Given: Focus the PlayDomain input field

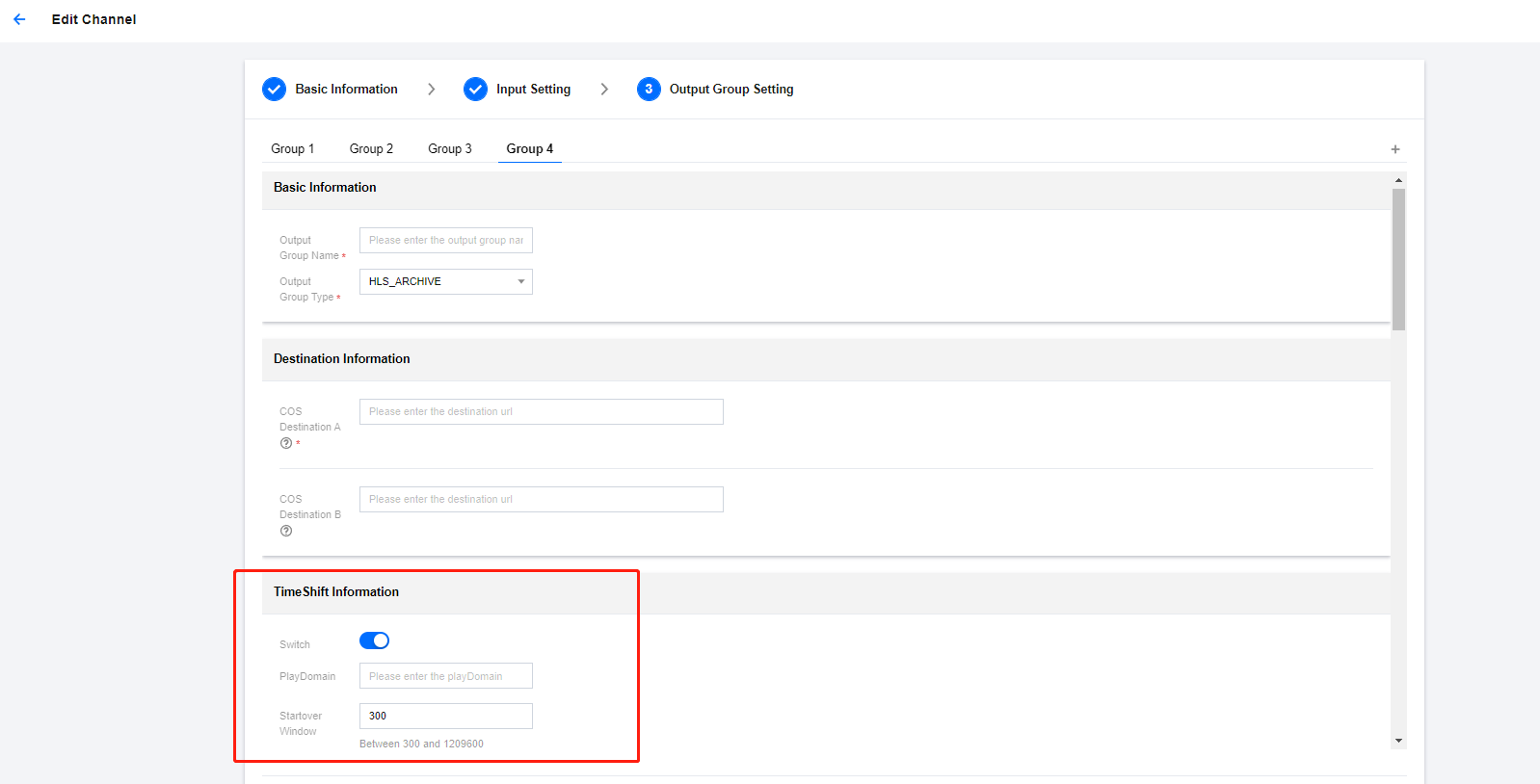Looking at the screenshot, I should (445, 676).
